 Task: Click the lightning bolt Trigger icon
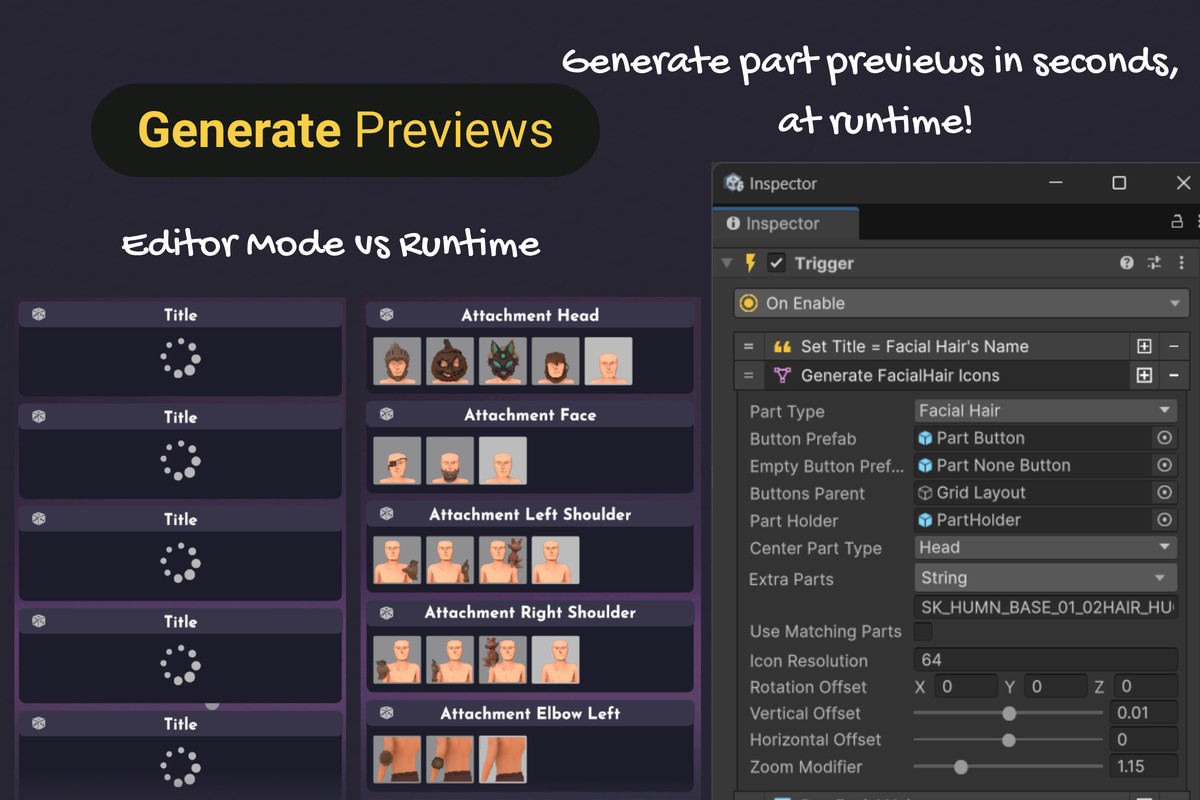(x=750, y=263)
